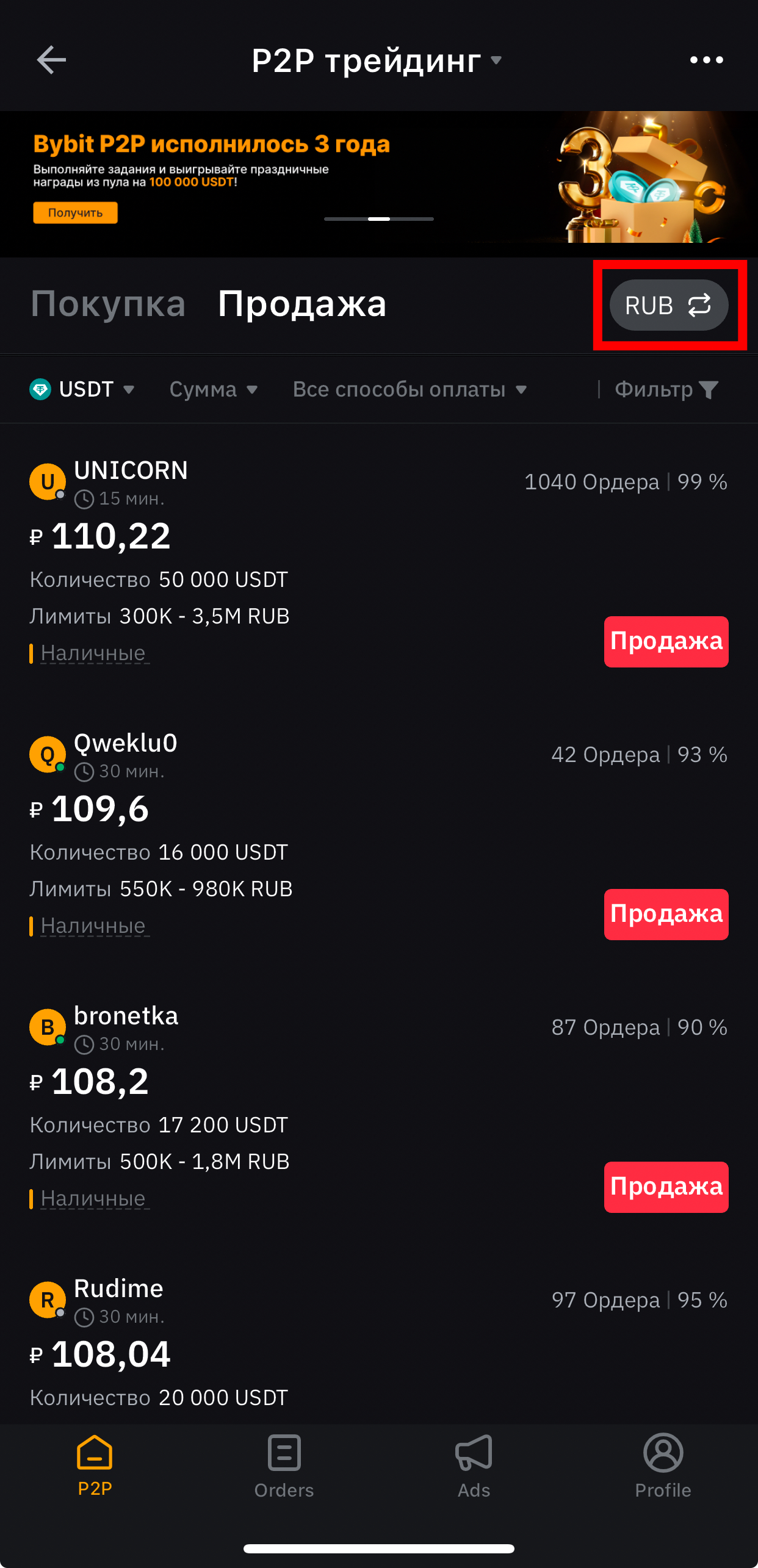Open the Сумма dropdown
This screenshot has width=758, height=1568.
coord(214,389)
